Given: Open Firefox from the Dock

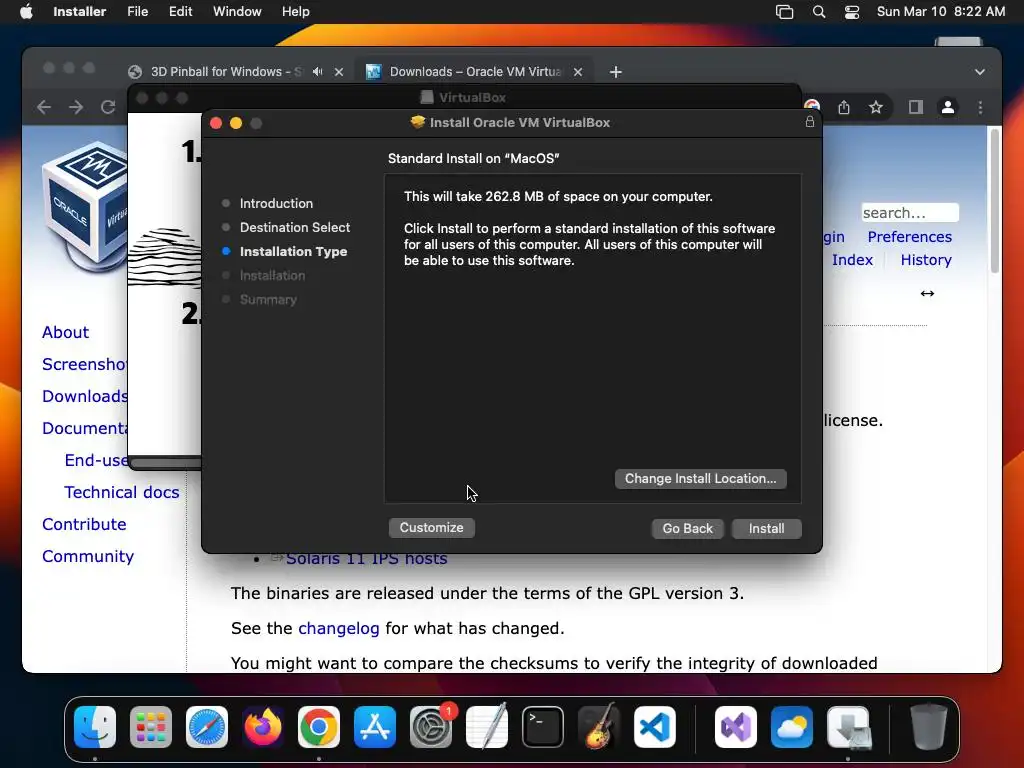Looking at the screenshot, I should (263, 726).
